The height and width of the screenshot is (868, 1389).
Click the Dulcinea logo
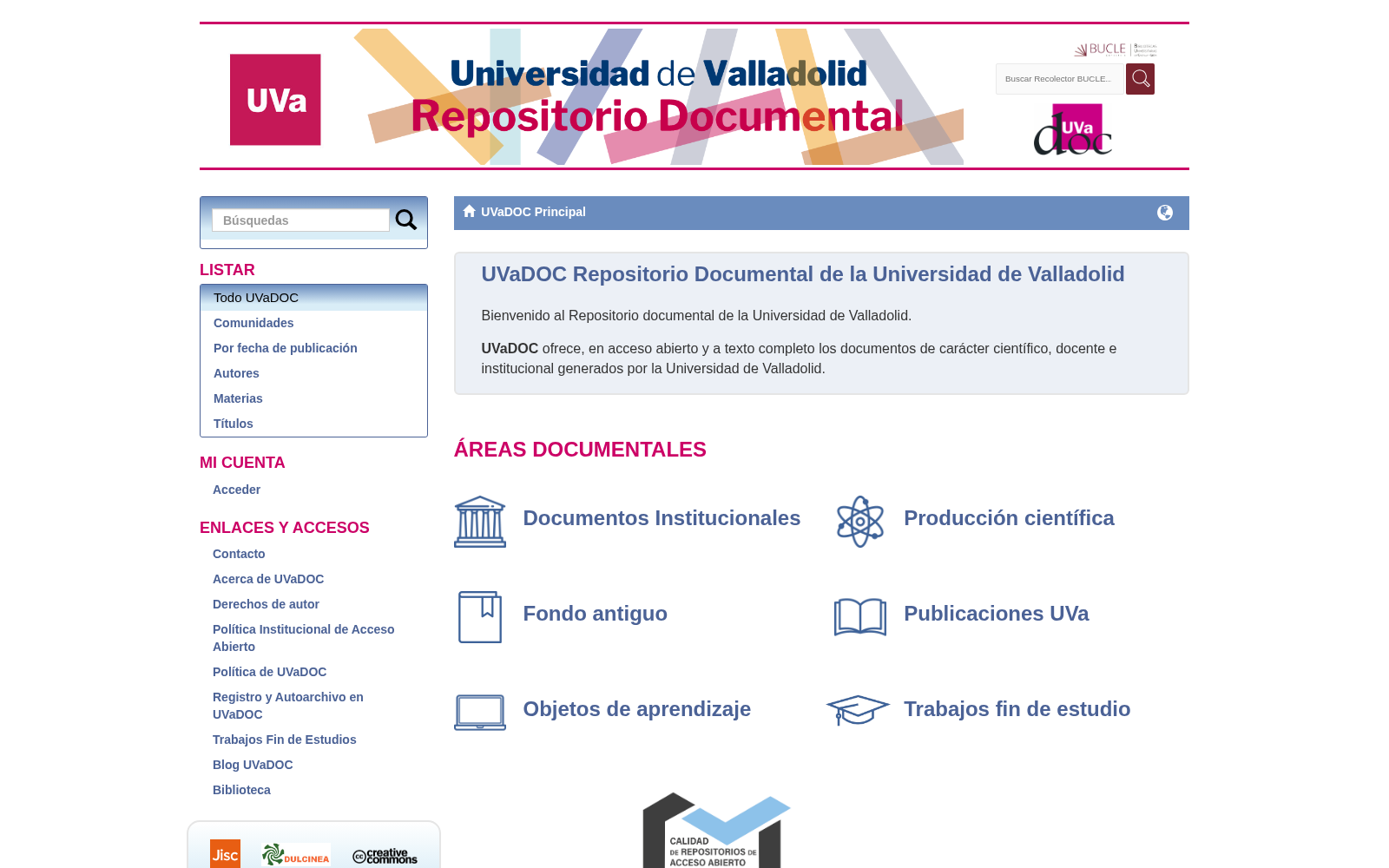point(296,855)
